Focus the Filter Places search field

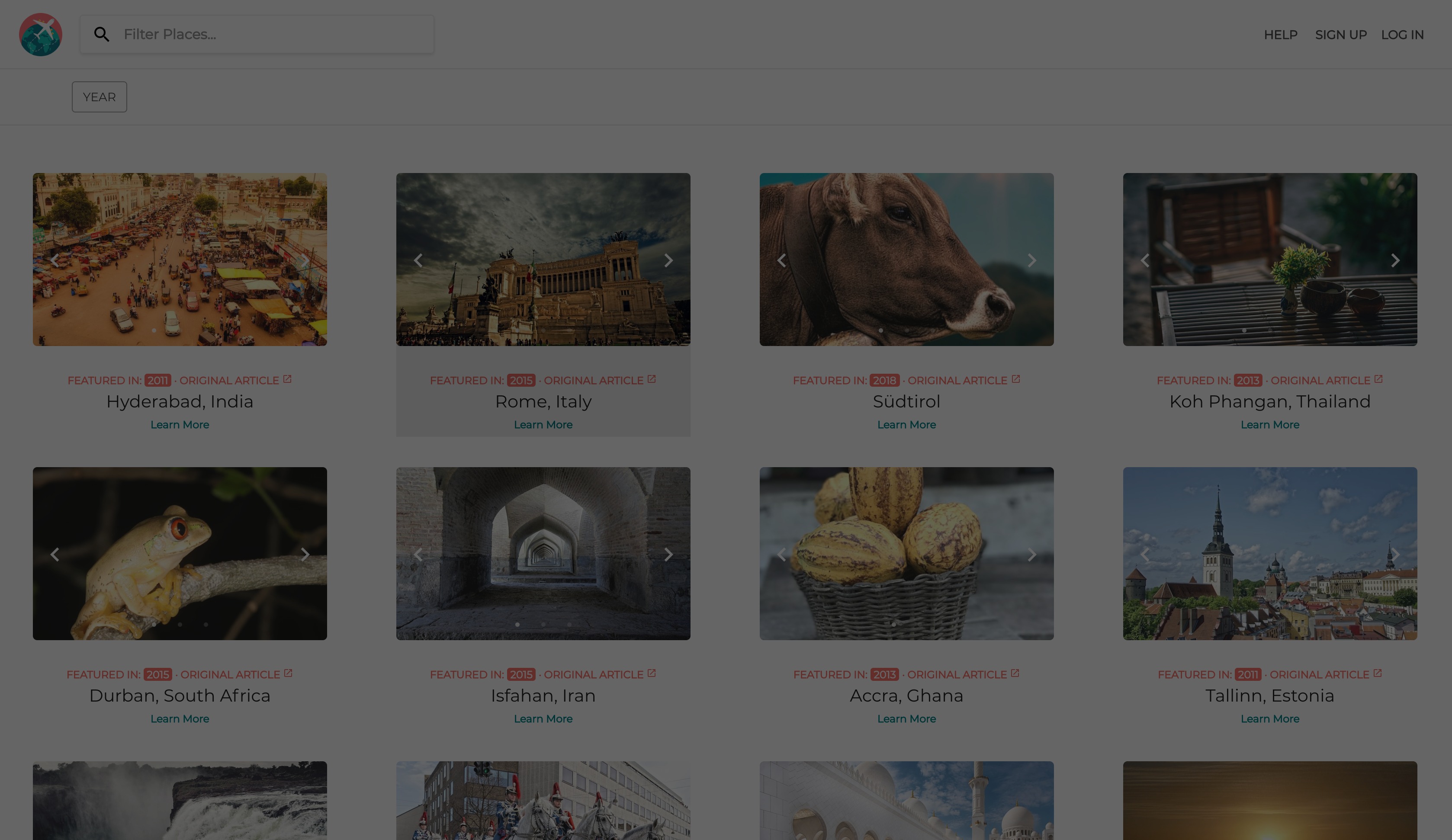tap(257, 35)
